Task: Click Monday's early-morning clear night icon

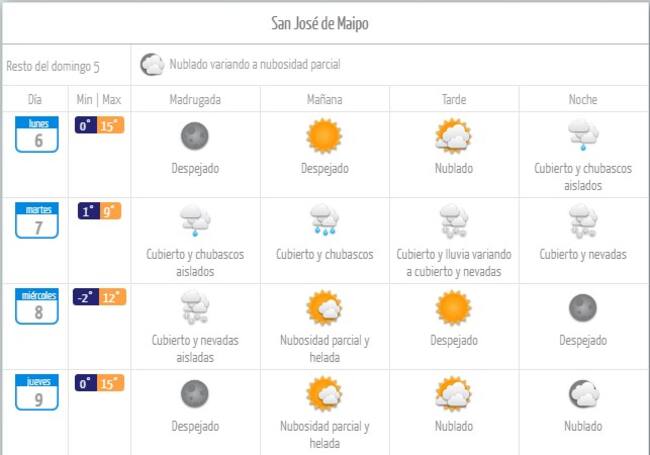Action: point(194,135)
